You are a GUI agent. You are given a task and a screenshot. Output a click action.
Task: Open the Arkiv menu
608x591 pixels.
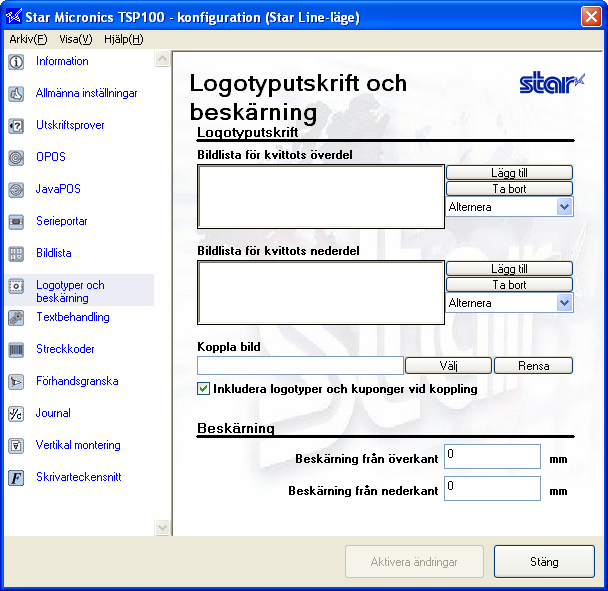tap(28, 39)
